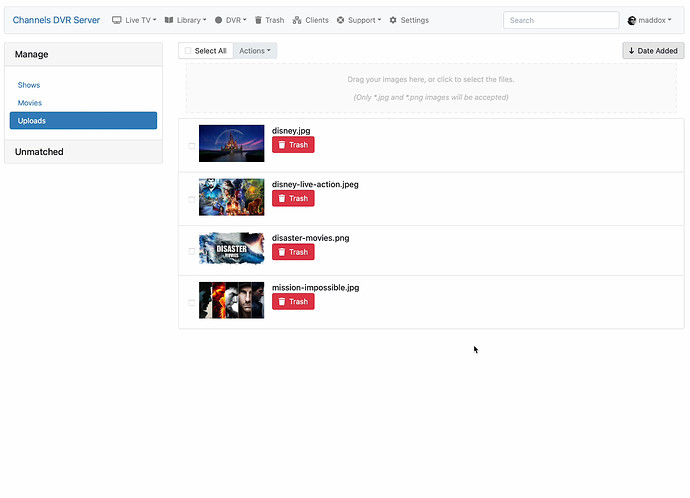Trash the disney-live-action.jpeg upload

[x=293, y=198]
